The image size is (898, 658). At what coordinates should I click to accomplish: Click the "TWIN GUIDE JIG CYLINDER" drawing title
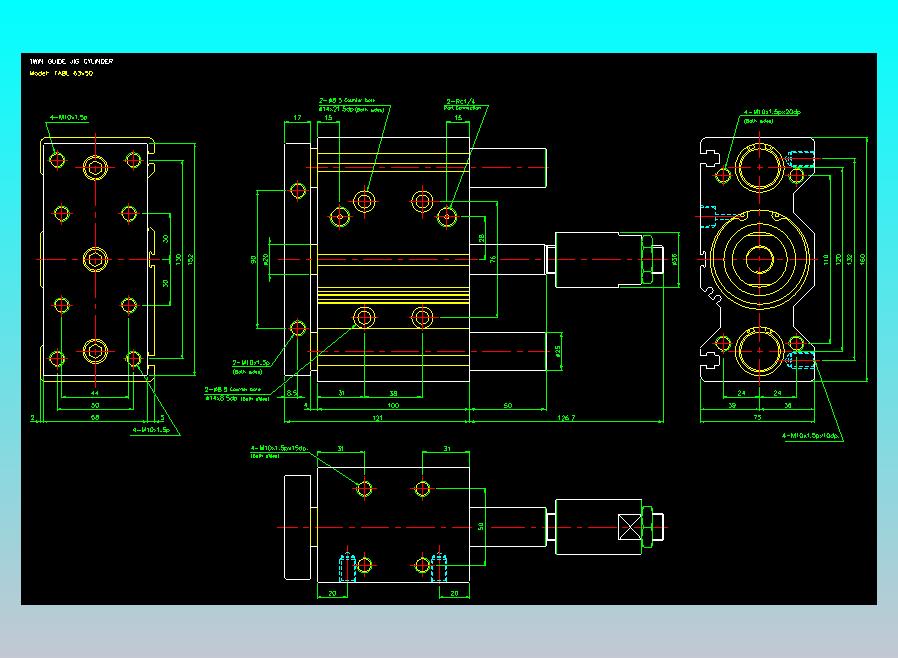click(x=72, y=61)
